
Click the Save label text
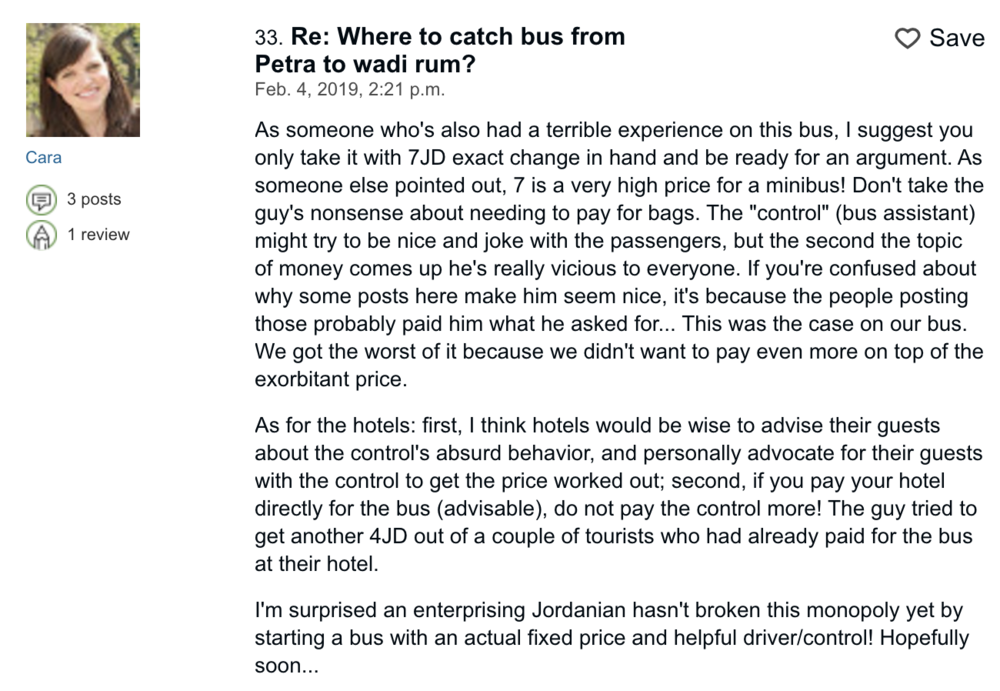click(957, 38)
